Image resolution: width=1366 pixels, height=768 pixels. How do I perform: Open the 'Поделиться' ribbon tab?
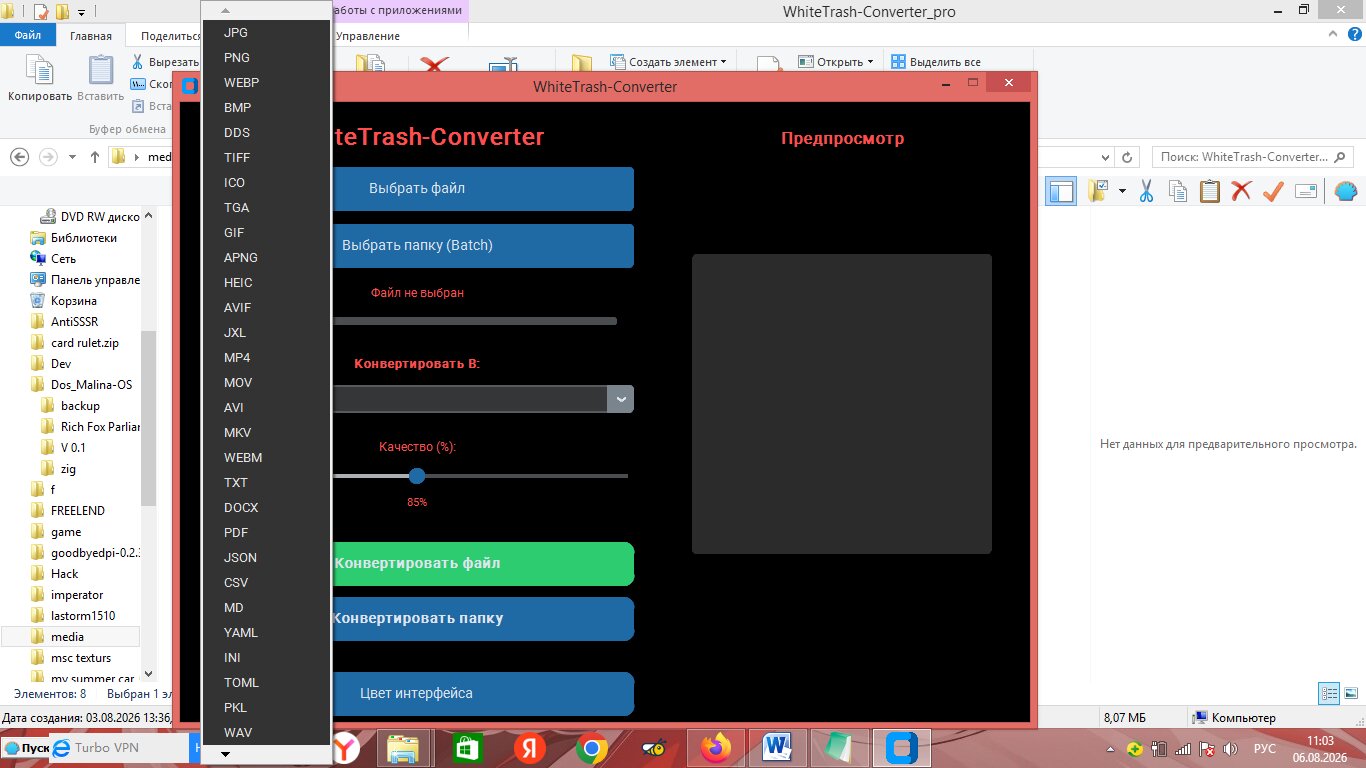pos(170,35)
